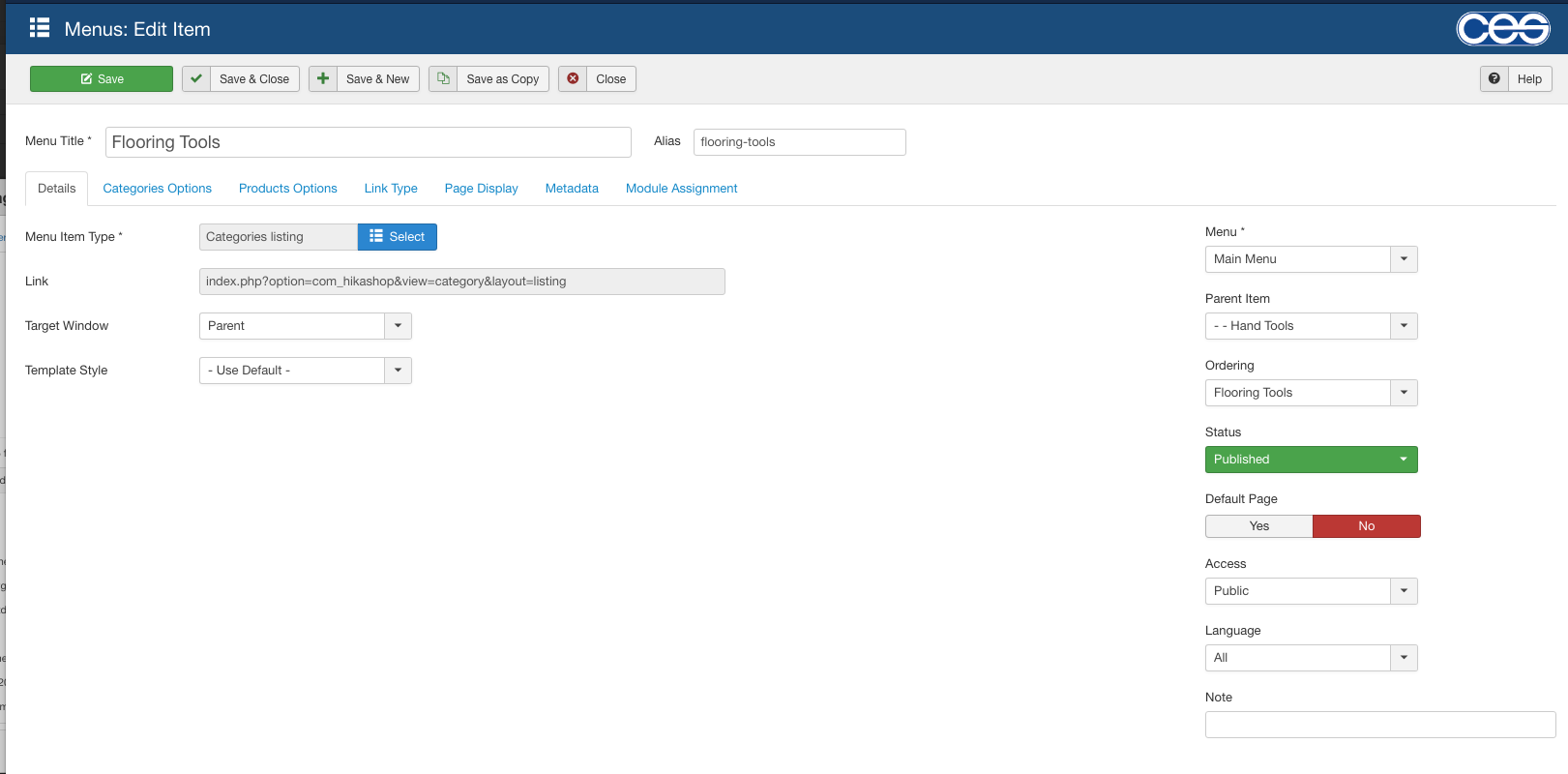Open the Metadata tab
Image resolution: width=1568 pixels, height=774 pixels.
[x=572, y=189]
